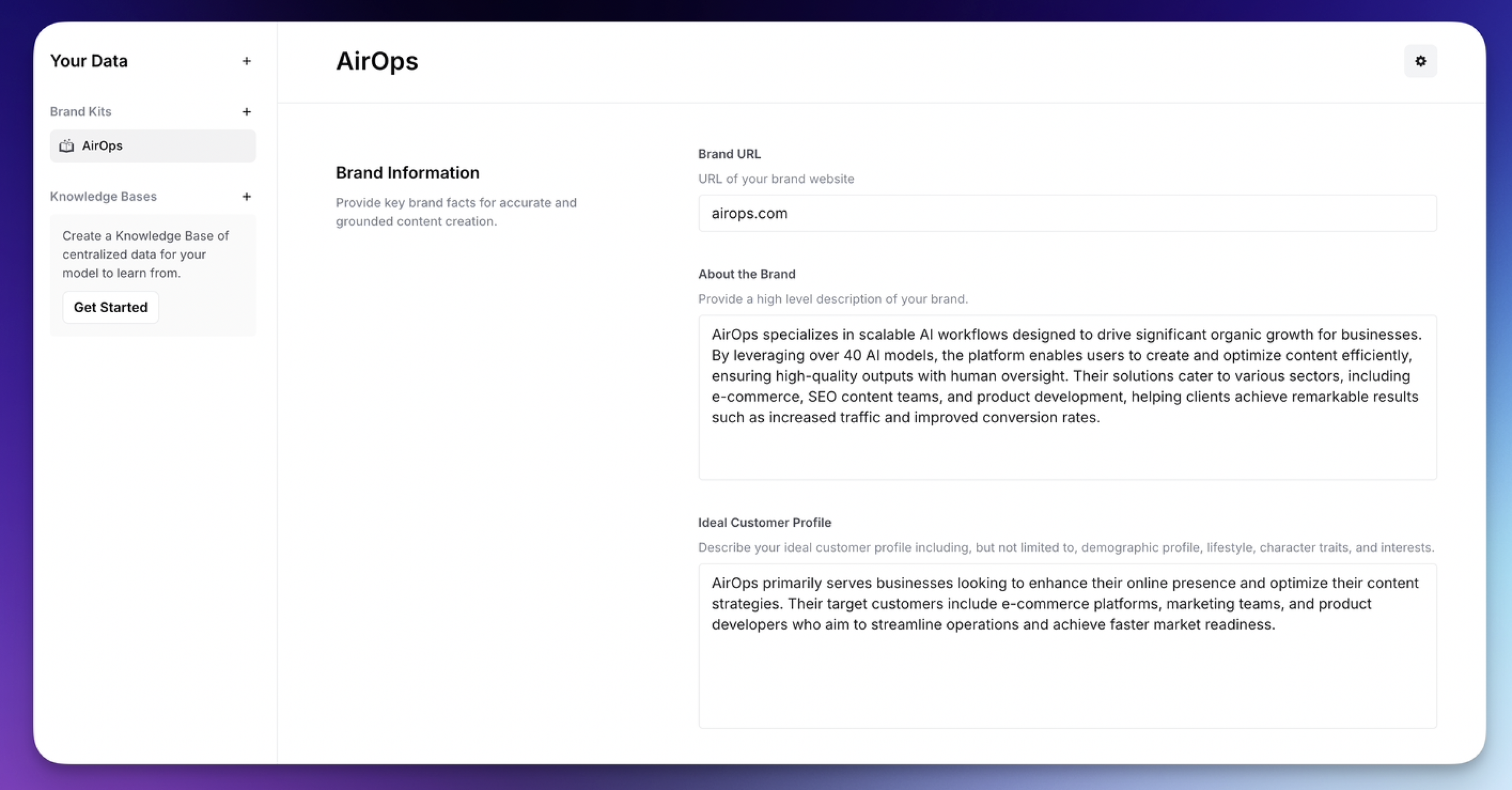Screen dimensions: 1512x790
Task: Focus the About the Brand text area
Action: [x=1067, y=397]
